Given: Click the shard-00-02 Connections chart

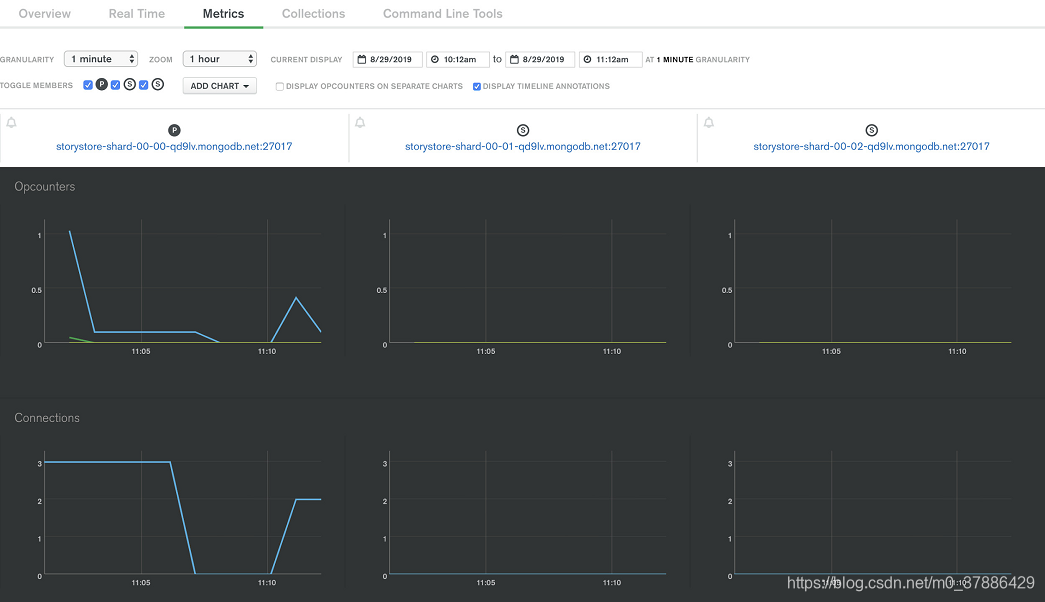Looking at the screenshot, I should click(x=873, y=512).
